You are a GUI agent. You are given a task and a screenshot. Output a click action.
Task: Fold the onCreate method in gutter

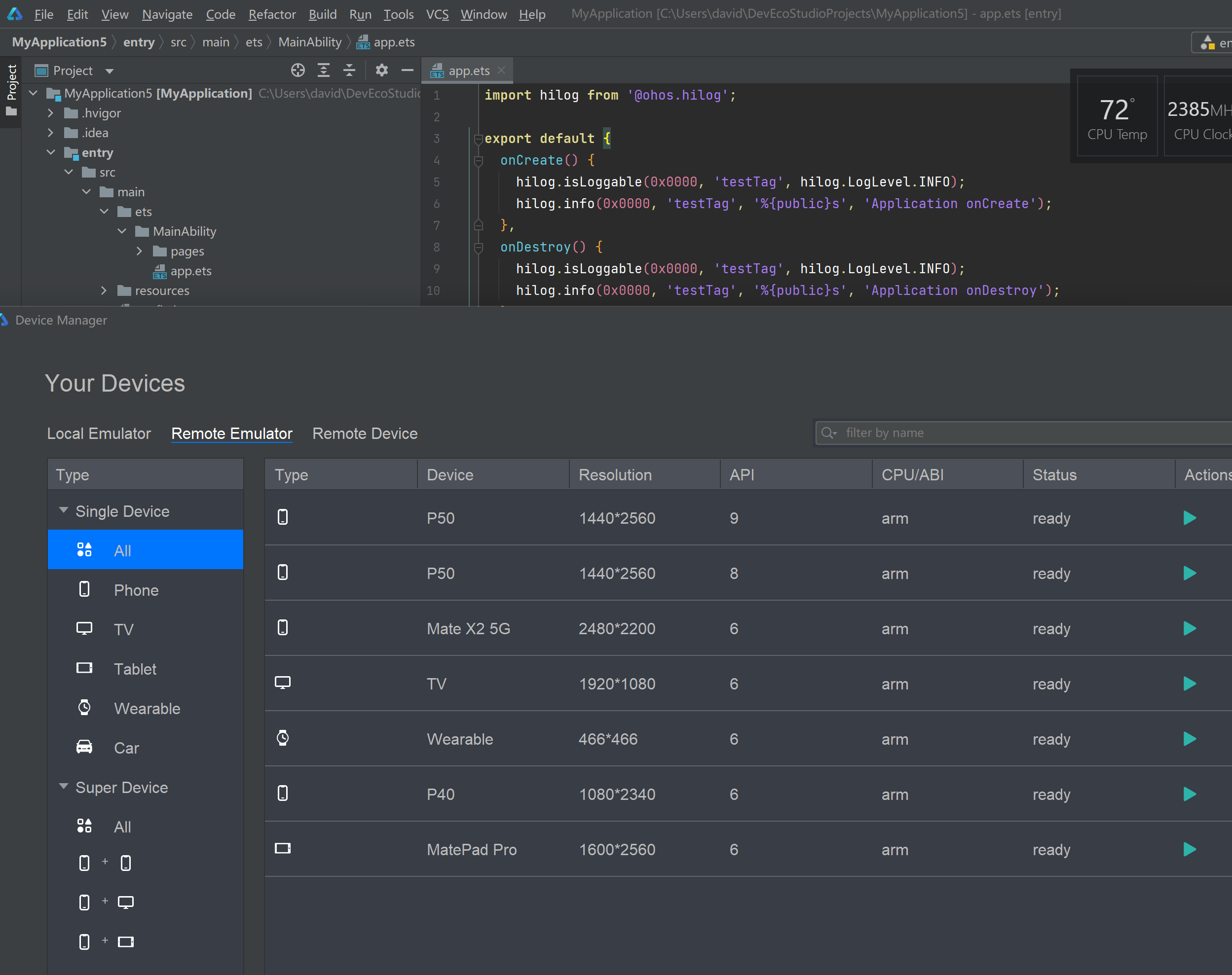(479, 160)
